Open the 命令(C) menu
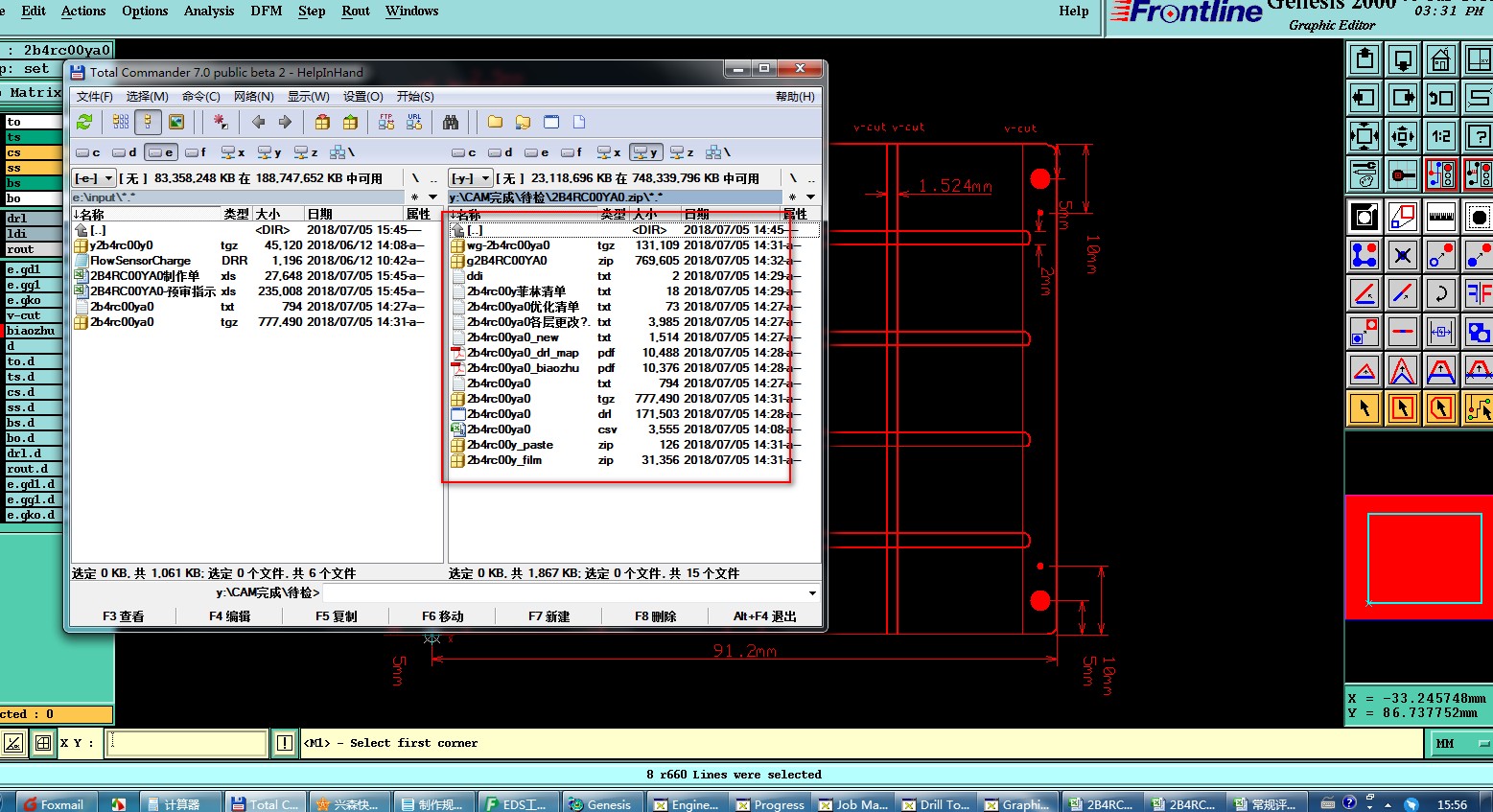 pyautogui.click(x=200, y=97)
